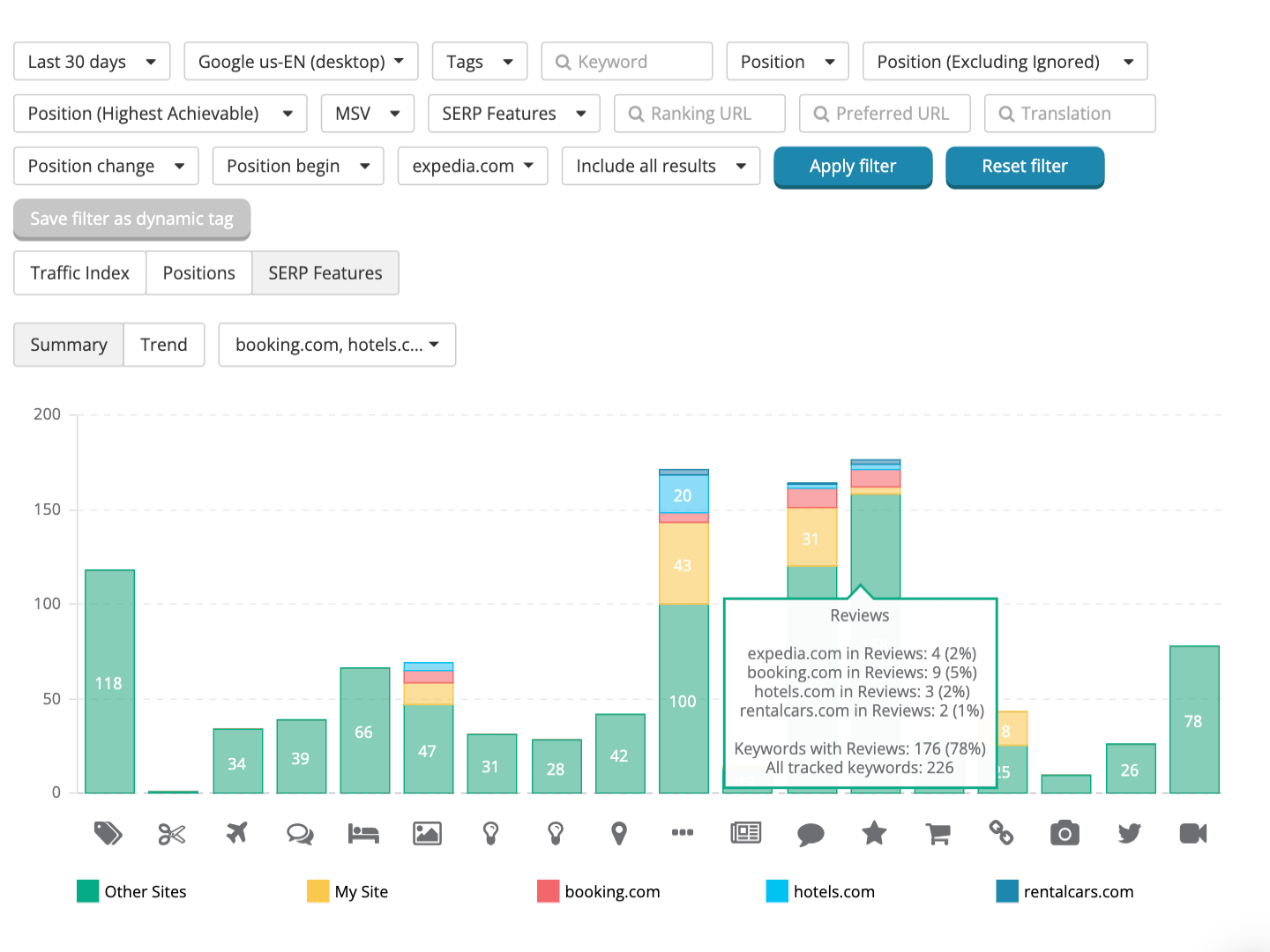Click the My Site segment labeled 43
Image resolution: width=1270 pixels, height=952 pixels.
pyautogui.click(x=684, y=563)
